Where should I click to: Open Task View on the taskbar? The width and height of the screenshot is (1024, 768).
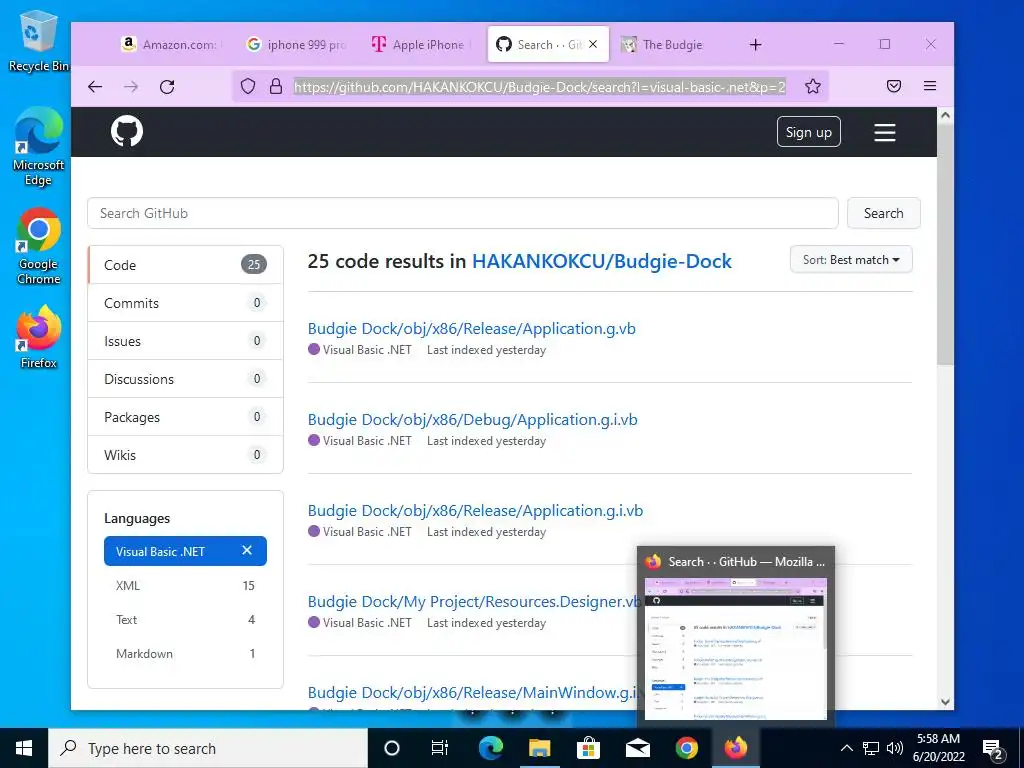(440, 748)
